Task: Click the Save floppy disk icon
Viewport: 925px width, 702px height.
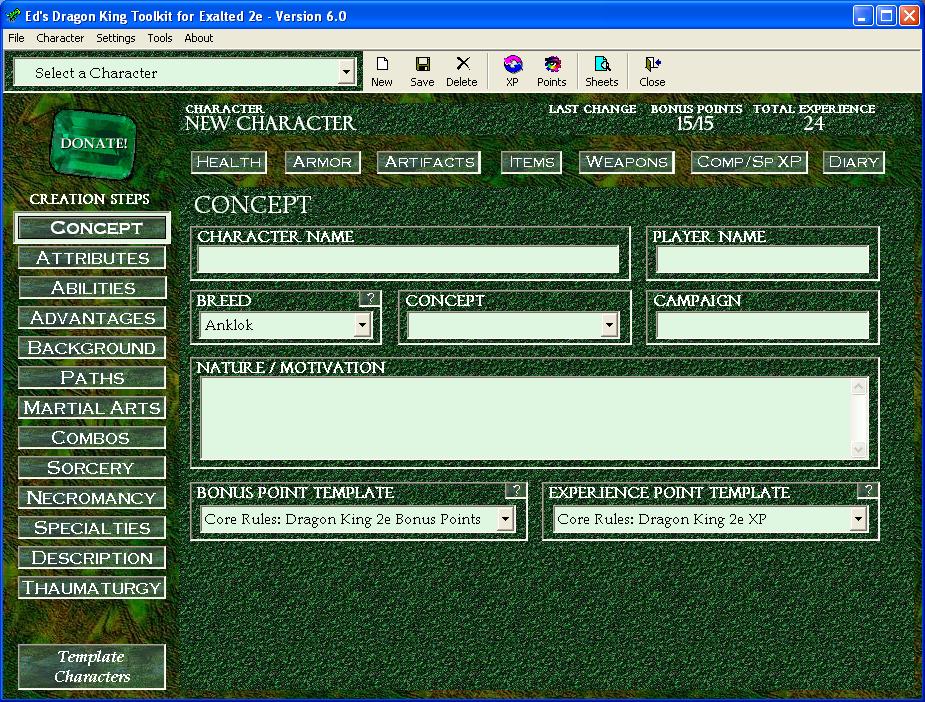Action: pyautogui.click(x=422, y=71)
